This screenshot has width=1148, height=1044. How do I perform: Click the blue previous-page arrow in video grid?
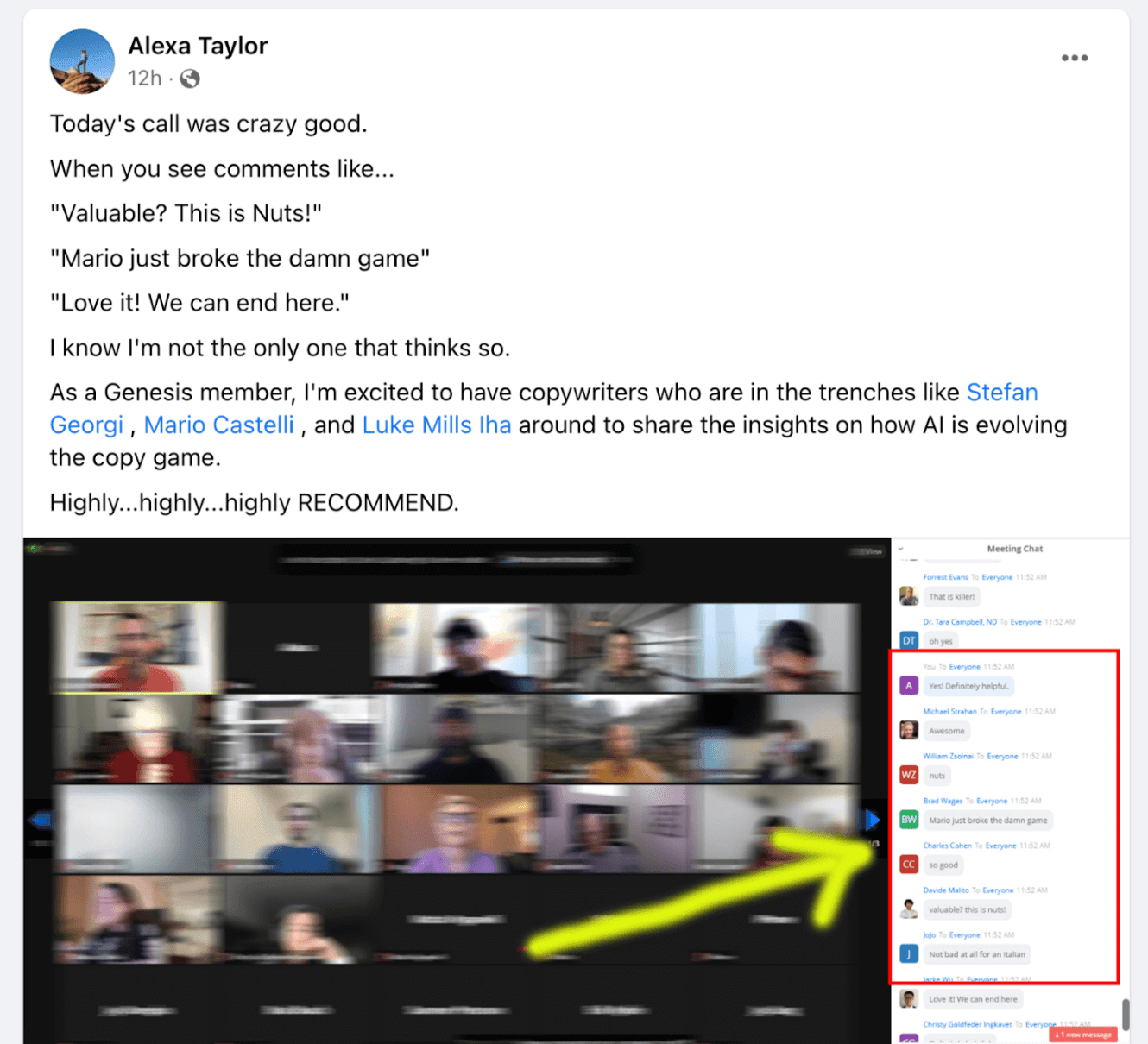[40, 820]
